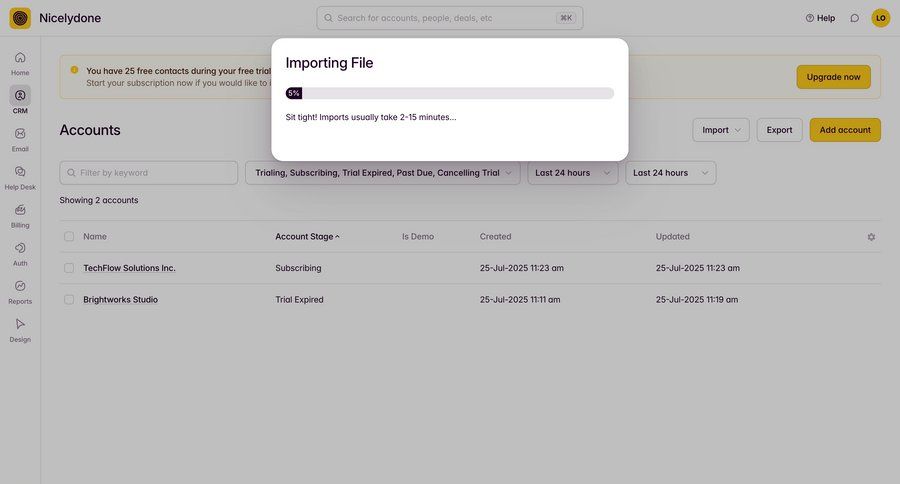Click created time 25-Jul-2025 11:11 am
Viewport: 900px width, 484px height.
pos(520,300)
